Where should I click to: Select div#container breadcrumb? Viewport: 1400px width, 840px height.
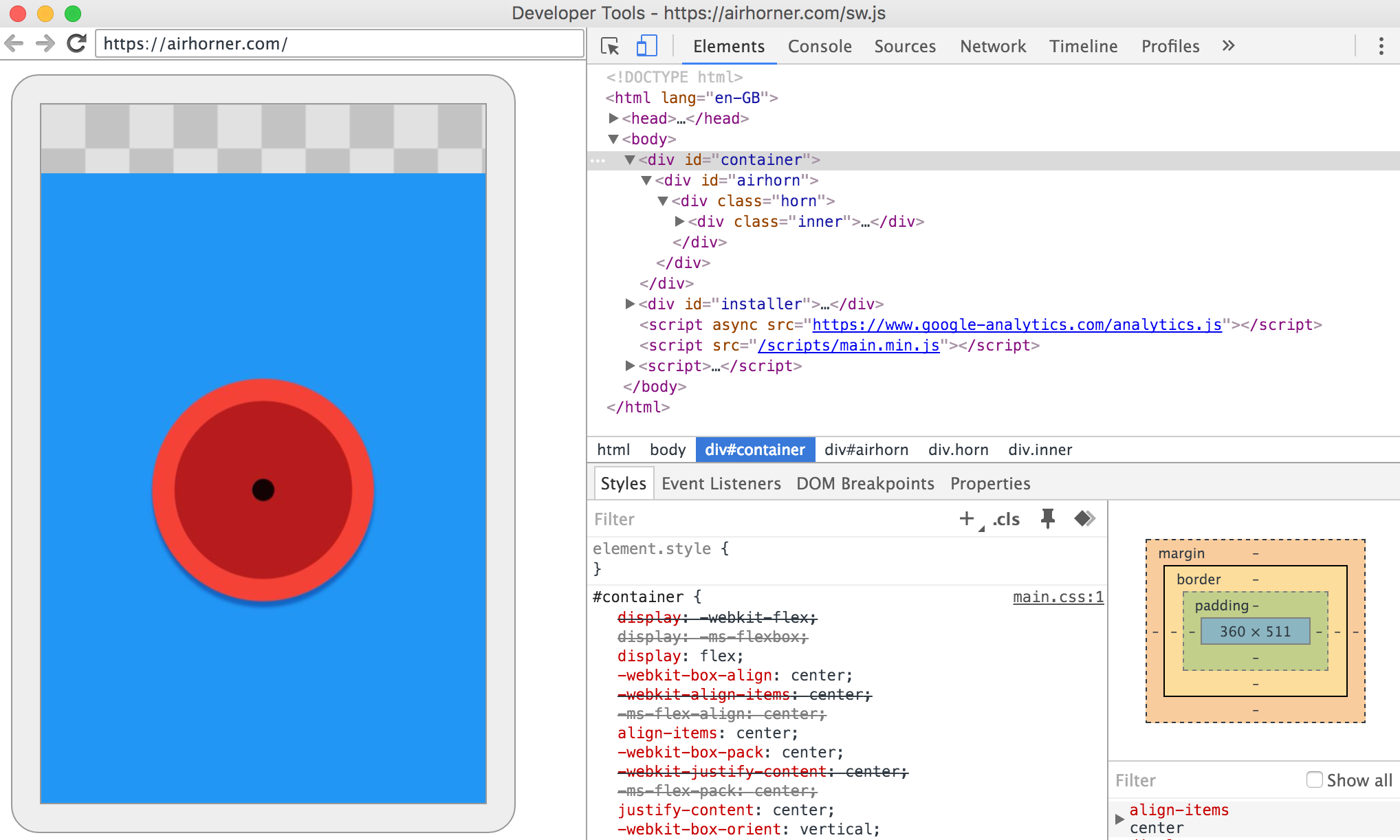click(x=755, y=450)
